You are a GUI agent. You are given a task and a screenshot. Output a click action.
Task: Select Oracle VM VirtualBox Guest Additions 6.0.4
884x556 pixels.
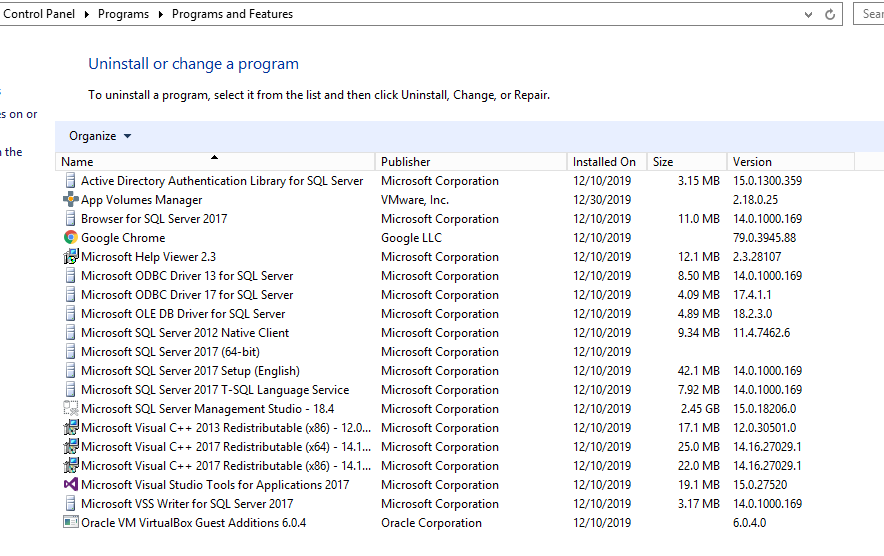[193, 523]
